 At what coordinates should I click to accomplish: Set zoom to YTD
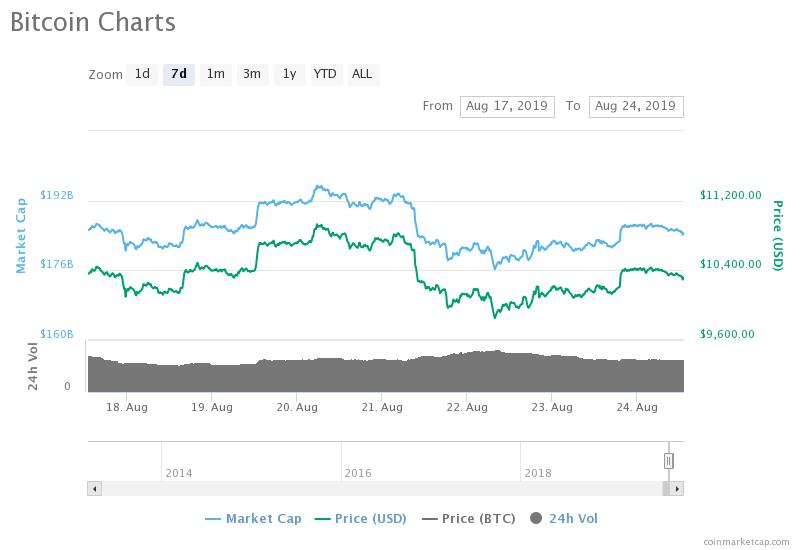point(325,74)
